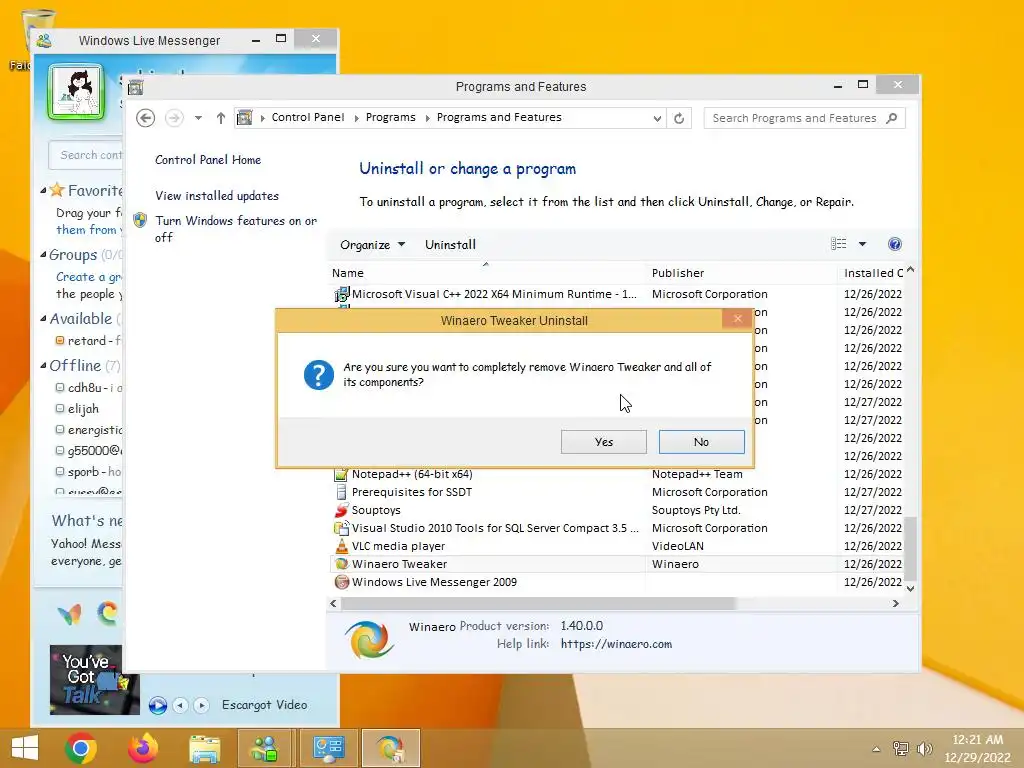Launch Google Chrome from taskbar
The height and width of the screenshot is (768, 1024).
(81, 748)
